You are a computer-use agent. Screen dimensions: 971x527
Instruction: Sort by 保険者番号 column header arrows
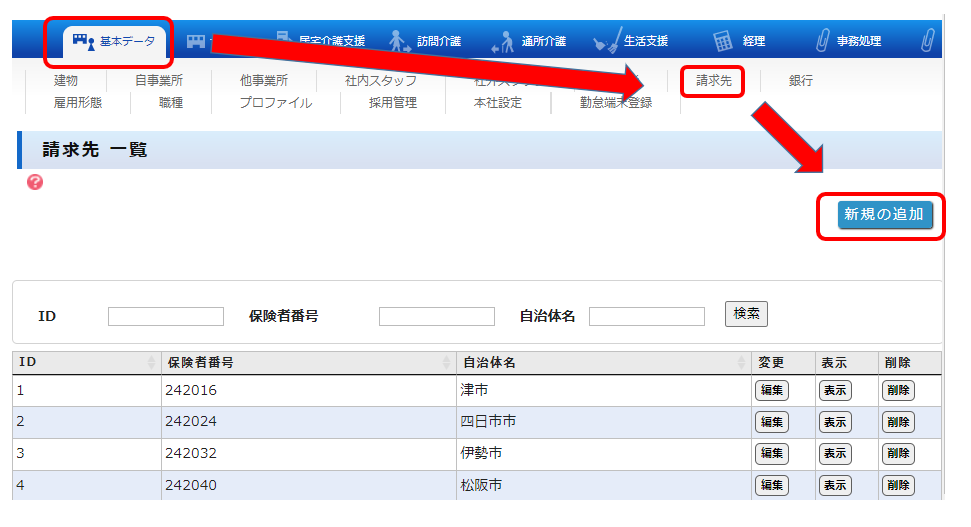coord(447,362)
